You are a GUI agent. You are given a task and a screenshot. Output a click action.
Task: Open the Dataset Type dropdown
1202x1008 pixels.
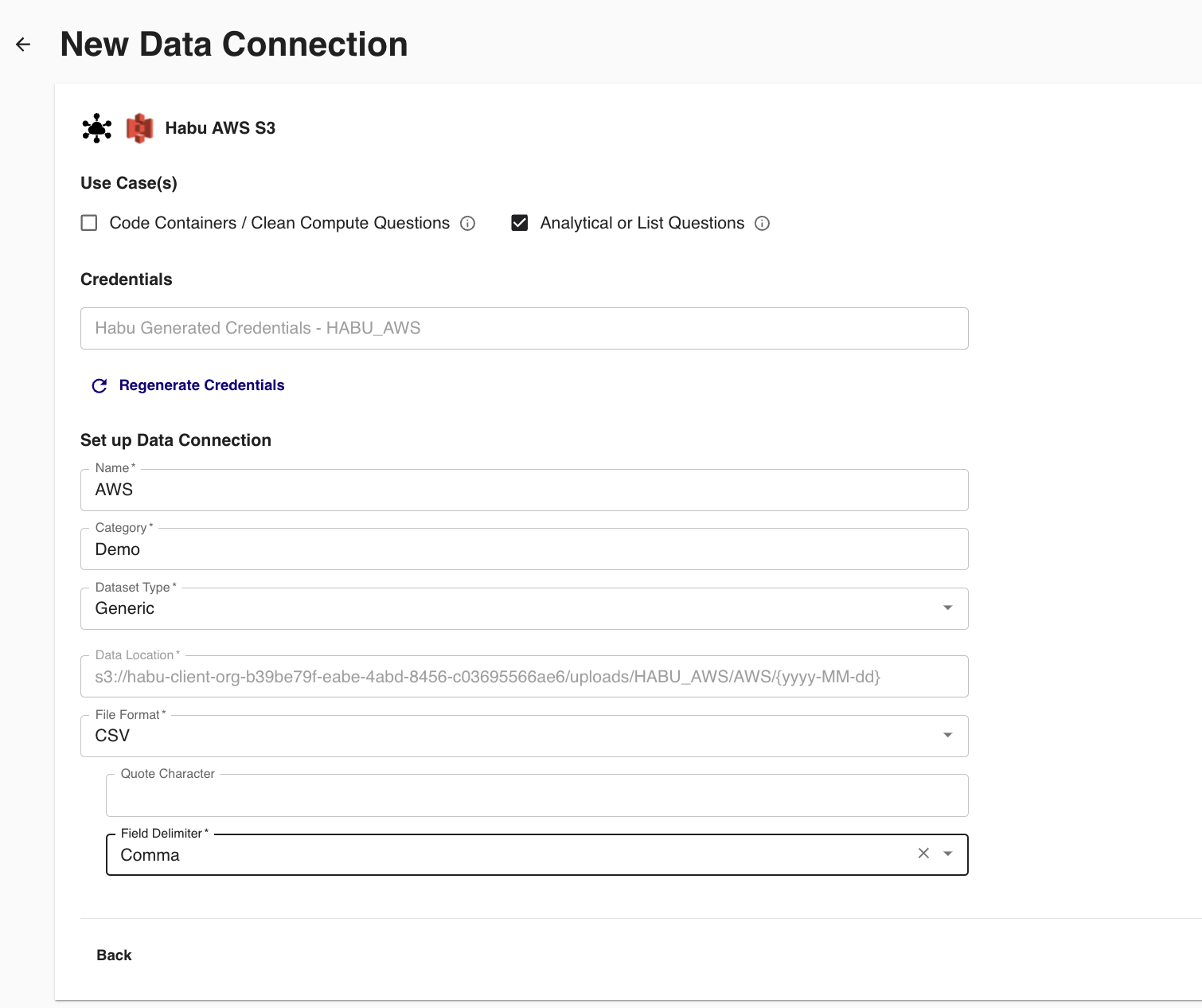tap(947, 608)
